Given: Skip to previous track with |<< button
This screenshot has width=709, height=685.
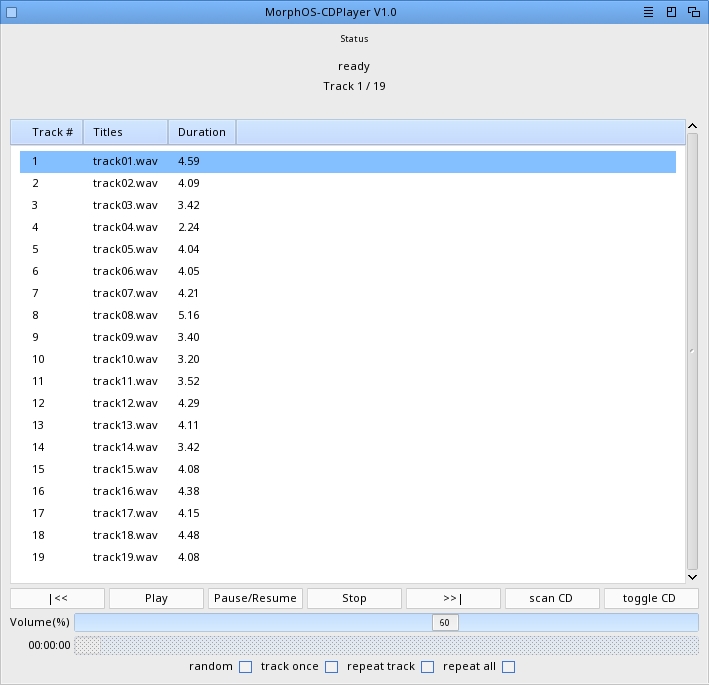Looking at the screenshot, I should [57, 598].
